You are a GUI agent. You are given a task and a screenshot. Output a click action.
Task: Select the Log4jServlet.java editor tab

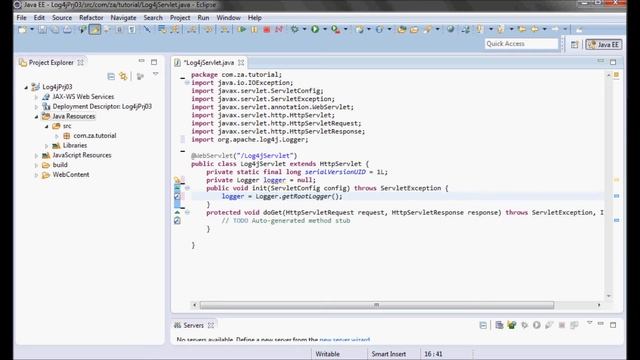(x=208, y=62)
